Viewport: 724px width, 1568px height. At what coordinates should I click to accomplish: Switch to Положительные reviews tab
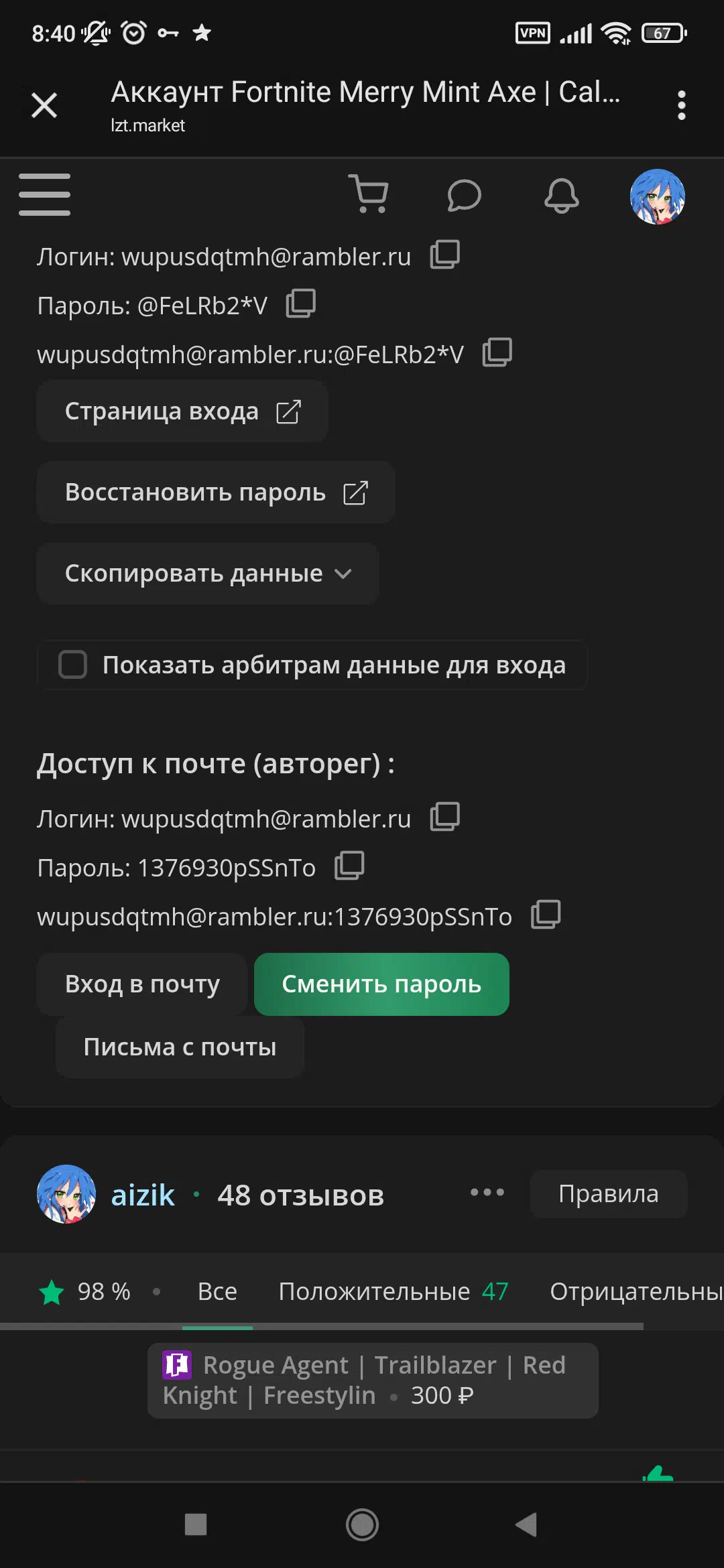point(394,1291)
